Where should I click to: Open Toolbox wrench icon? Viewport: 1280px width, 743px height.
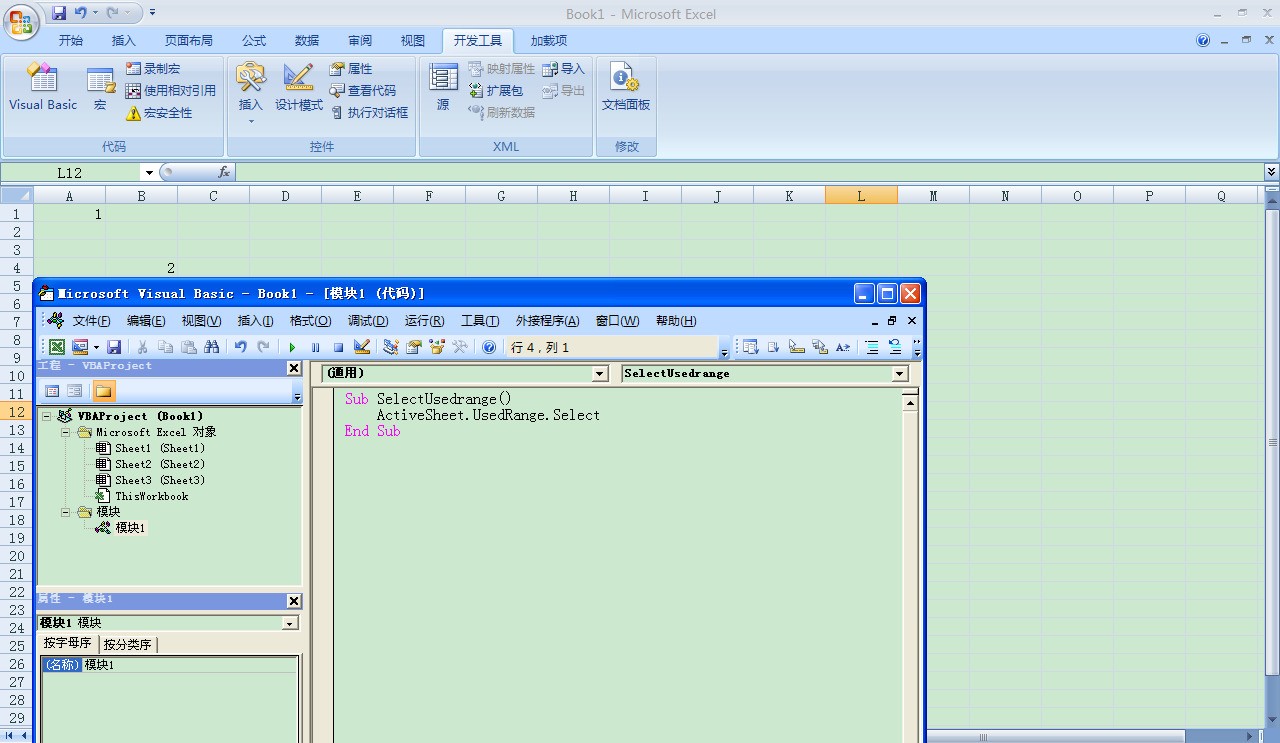coord(460,347)
